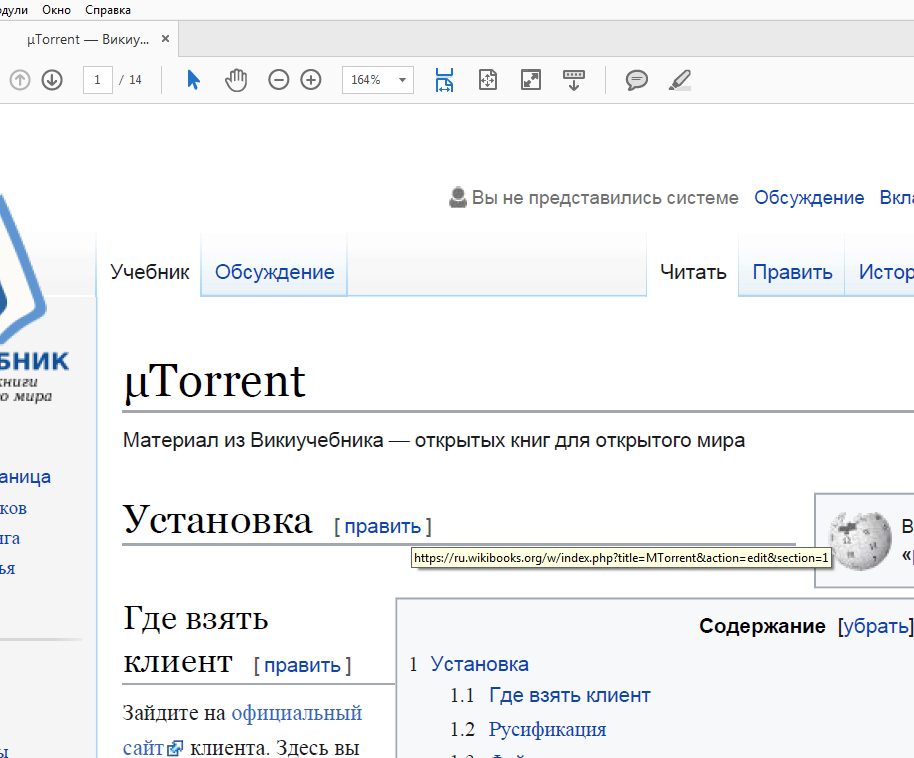Fit one full page to window

click(x=487, y=80)
